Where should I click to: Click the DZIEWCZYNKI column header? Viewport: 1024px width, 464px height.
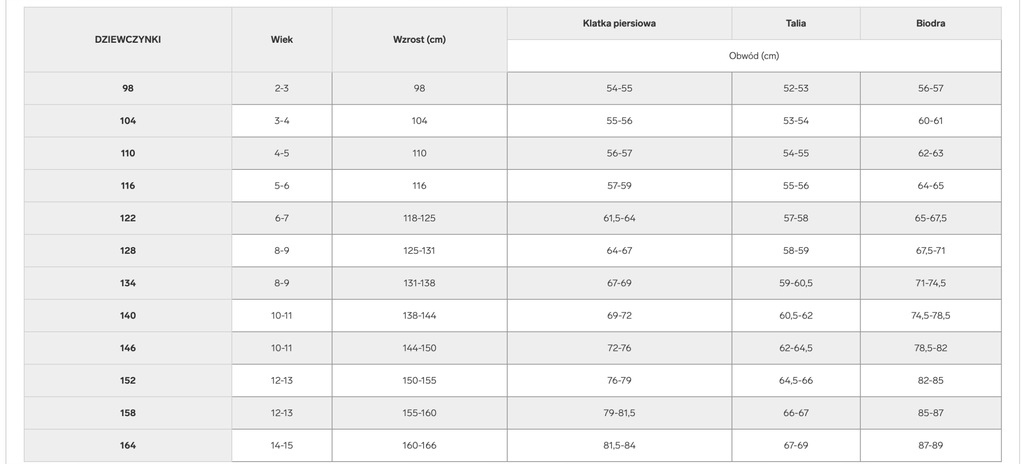pos(128,40)
